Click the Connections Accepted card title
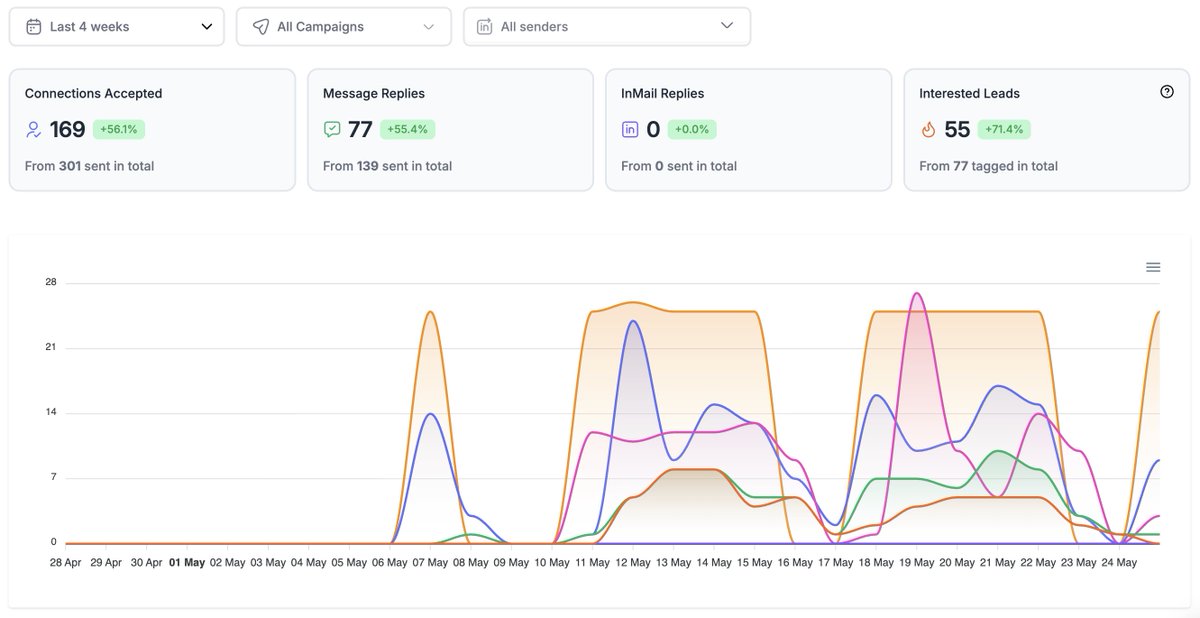Screen dimensions: 1200x618 pyautogui.click(x=93, y=93)
